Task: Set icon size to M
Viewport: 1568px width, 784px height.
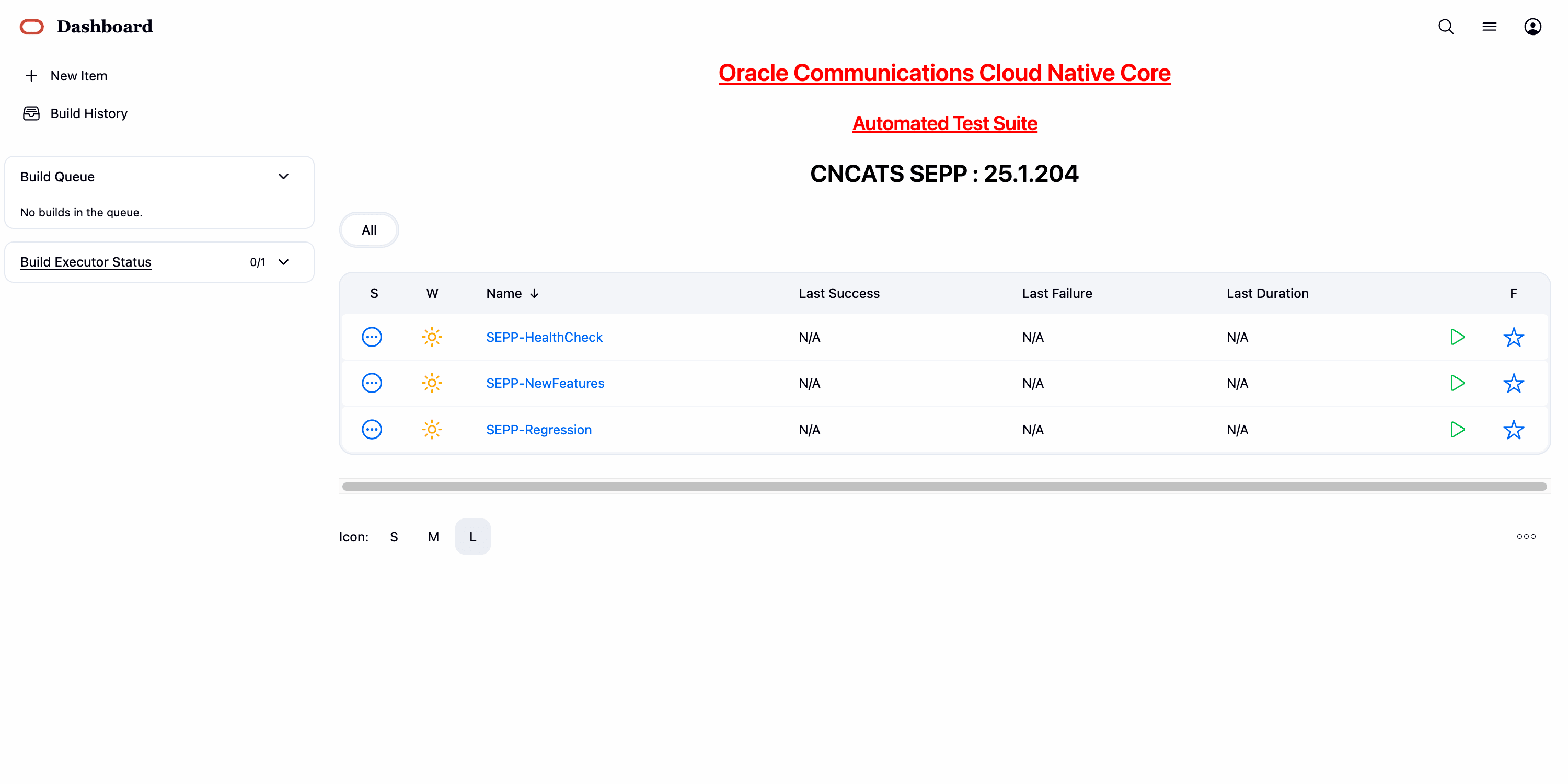Action: click(x=433, y=537)
